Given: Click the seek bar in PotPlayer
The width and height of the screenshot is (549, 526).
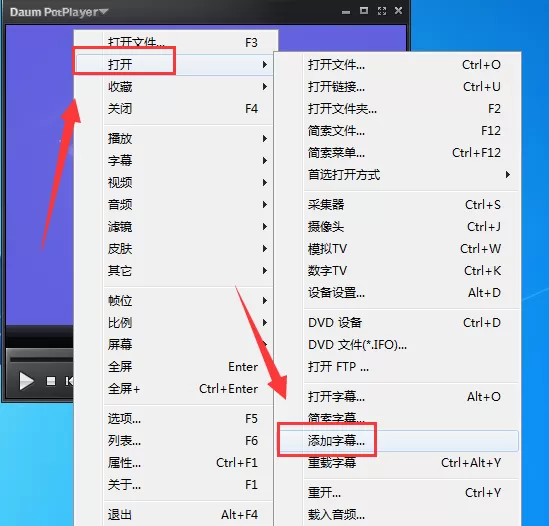Looking at the screenshot, I should point(41,359).
